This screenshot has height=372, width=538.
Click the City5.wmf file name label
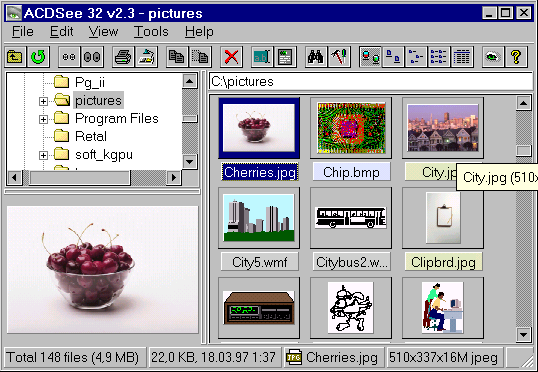pyautogui.click(x=260, y=262)
